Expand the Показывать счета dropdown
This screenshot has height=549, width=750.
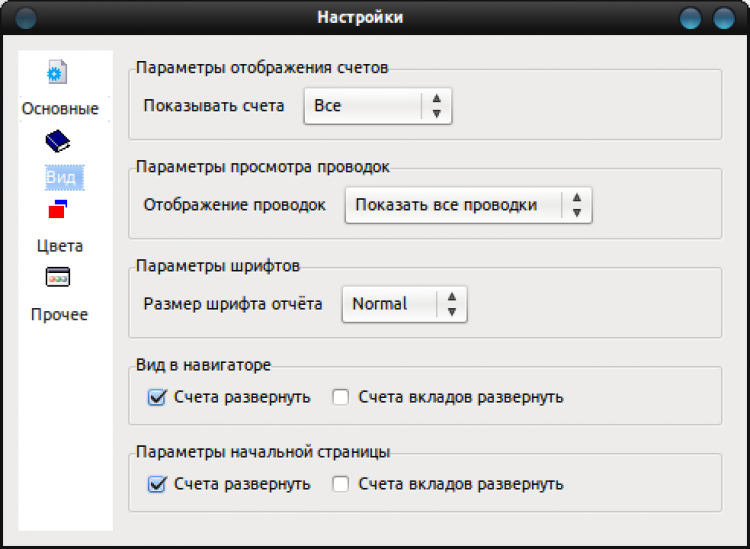click(x=377, y=105)
